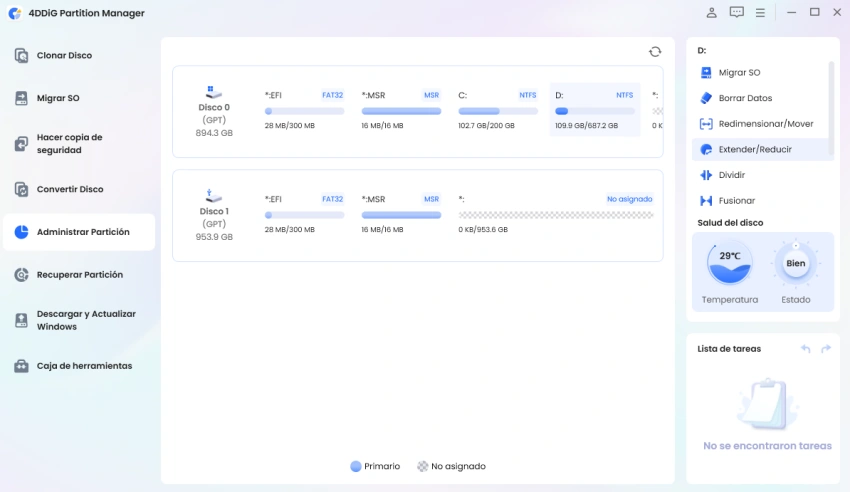Click the Administrar Partición pie icon
Screen dimensions: 850x492
point(21,232)
